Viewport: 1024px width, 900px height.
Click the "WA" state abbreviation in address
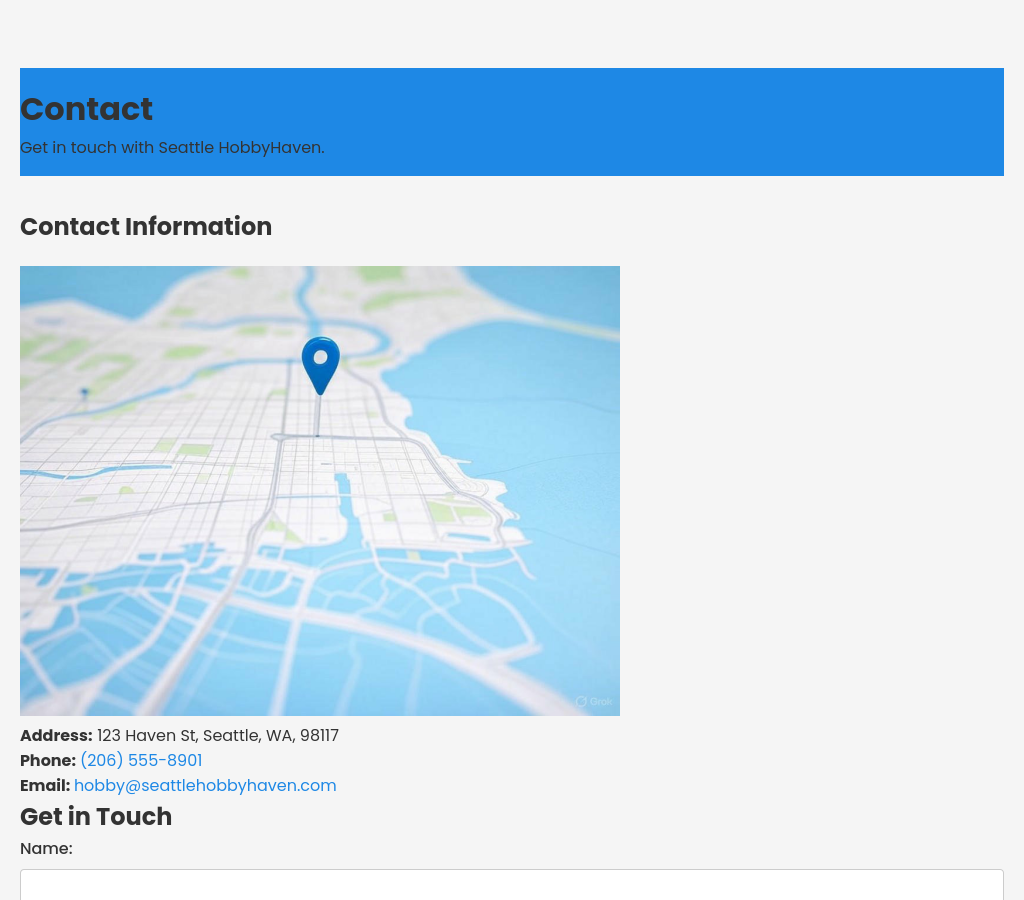coord(279,736)
